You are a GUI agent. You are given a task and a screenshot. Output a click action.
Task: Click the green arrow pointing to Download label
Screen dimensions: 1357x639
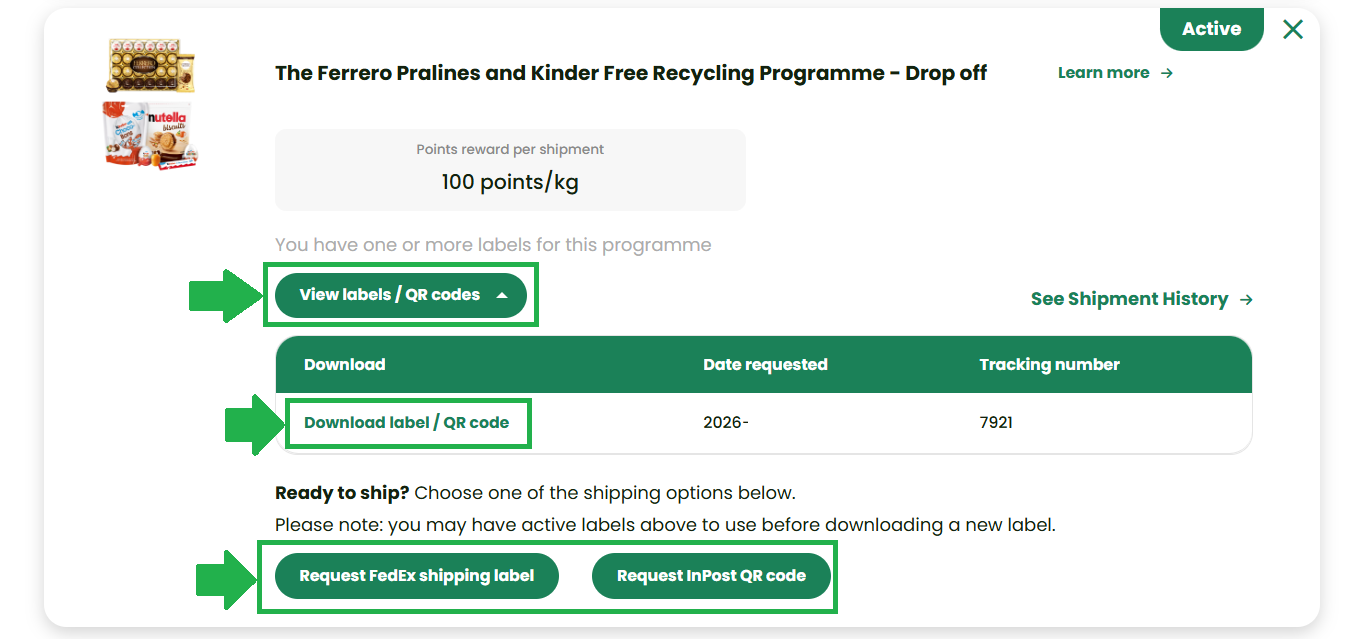tap(253, 424)
